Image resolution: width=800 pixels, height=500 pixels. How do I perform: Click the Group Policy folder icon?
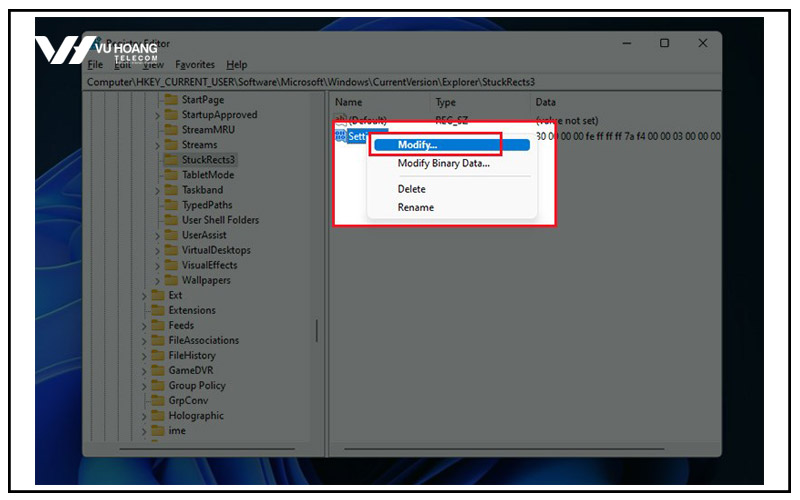(158, 385)
